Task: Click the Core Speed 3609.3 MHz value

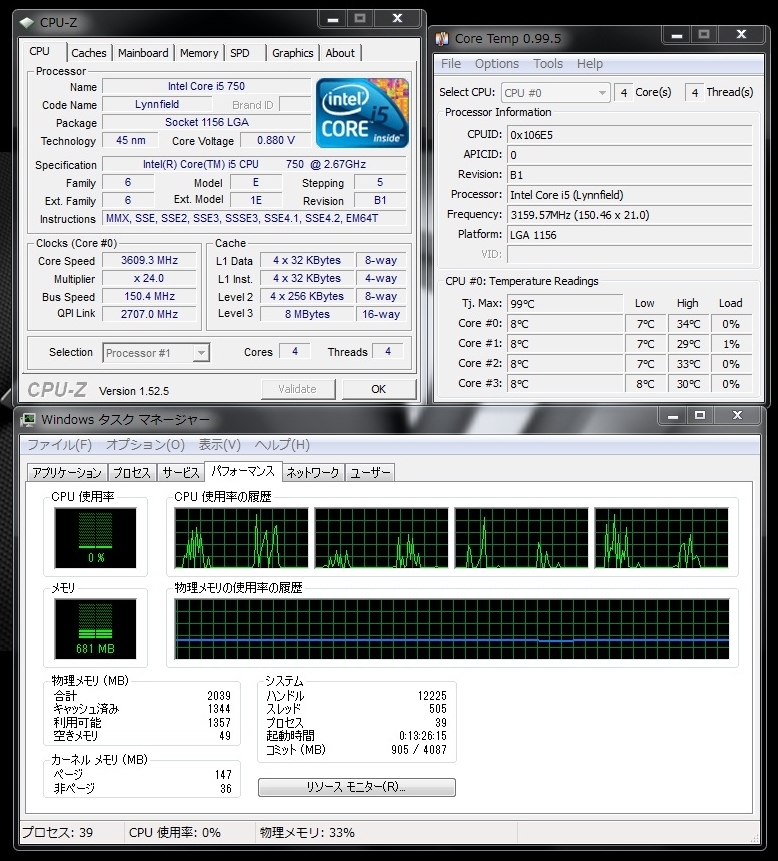Action: [x=149, y=260]
